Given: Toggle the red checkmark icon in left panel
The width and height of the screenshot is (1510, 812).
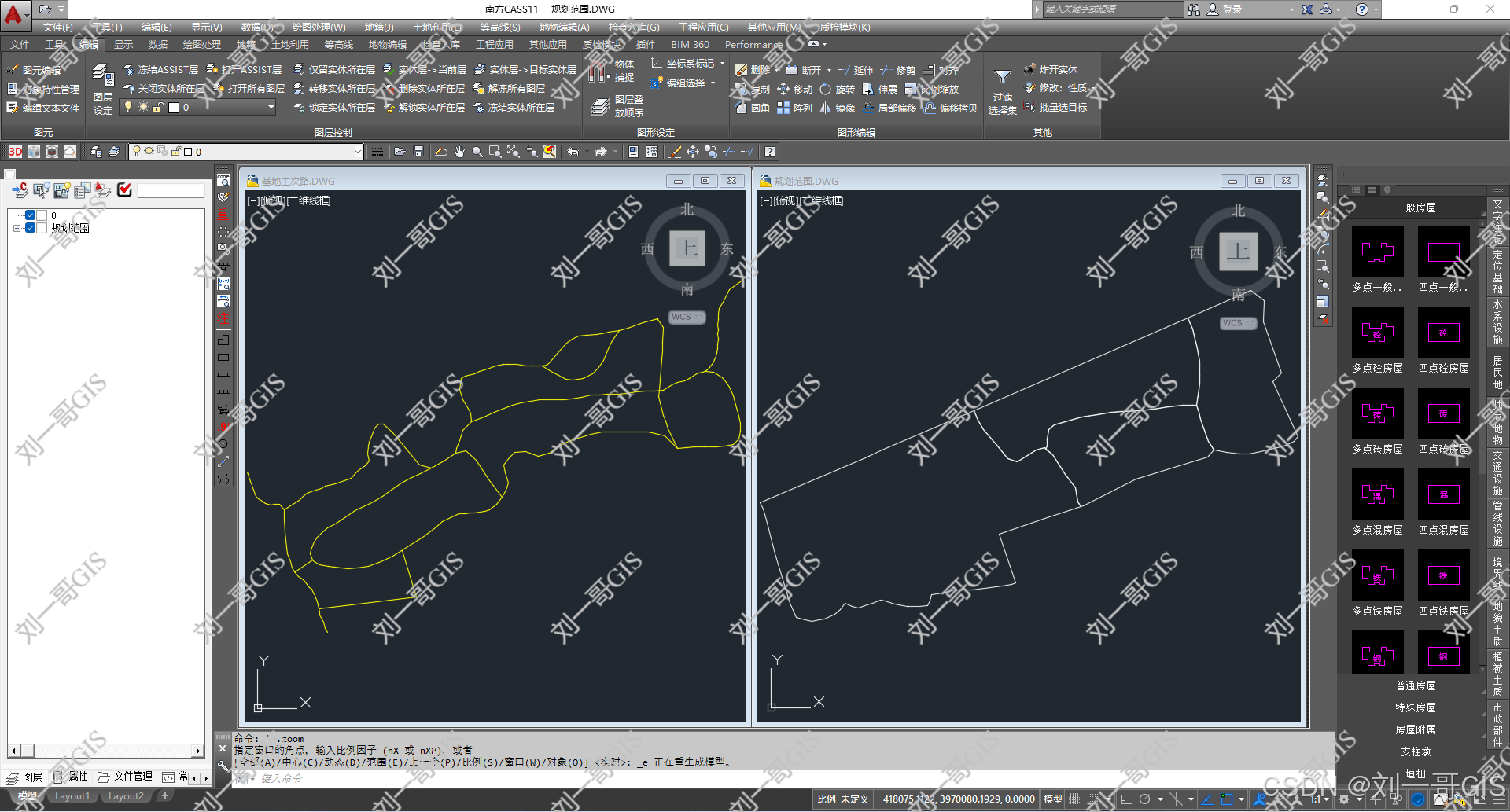Looking at the screenshot, I should [x=124, y=189].
